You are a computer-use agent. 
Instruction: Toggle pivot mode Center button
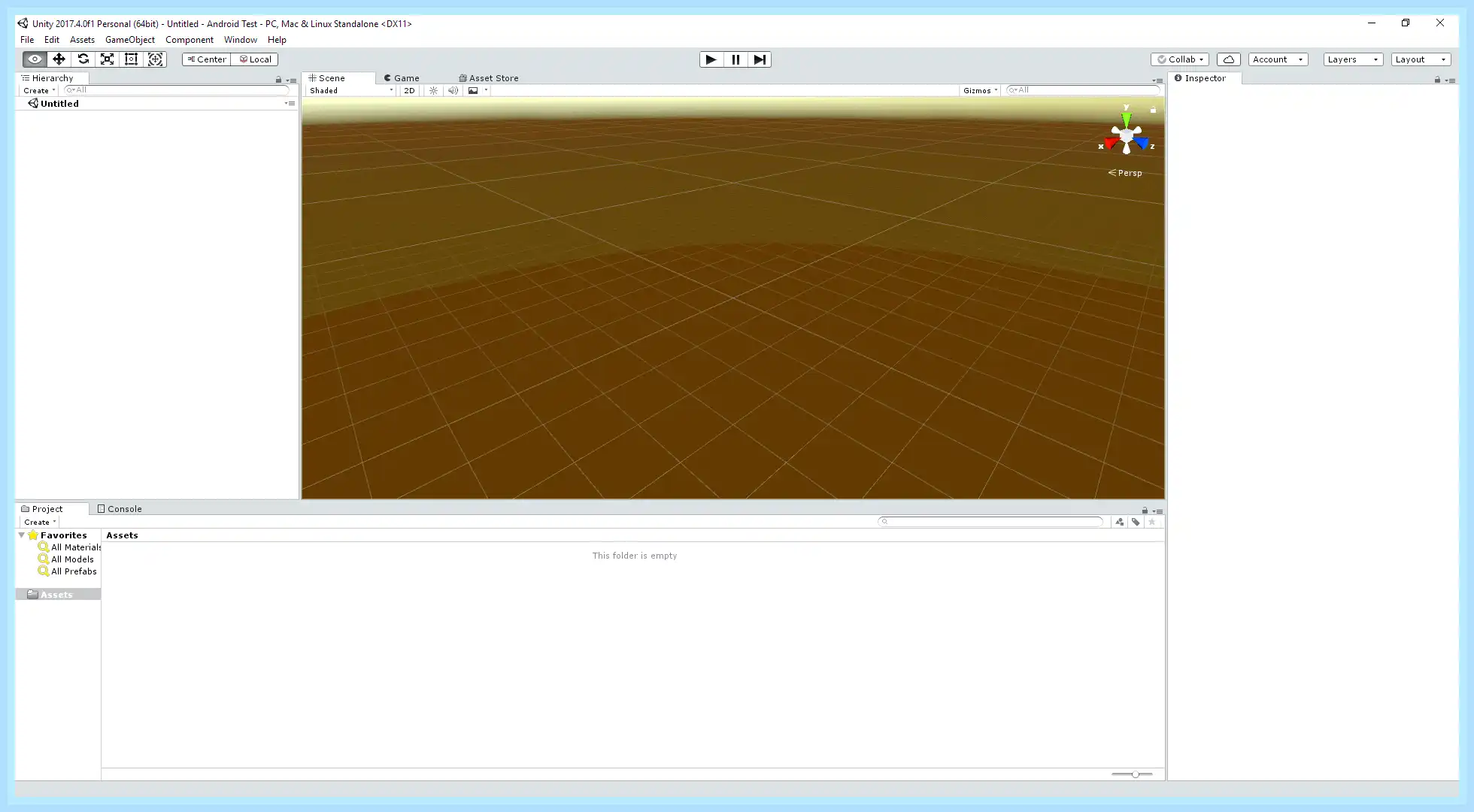coord(206,59)
